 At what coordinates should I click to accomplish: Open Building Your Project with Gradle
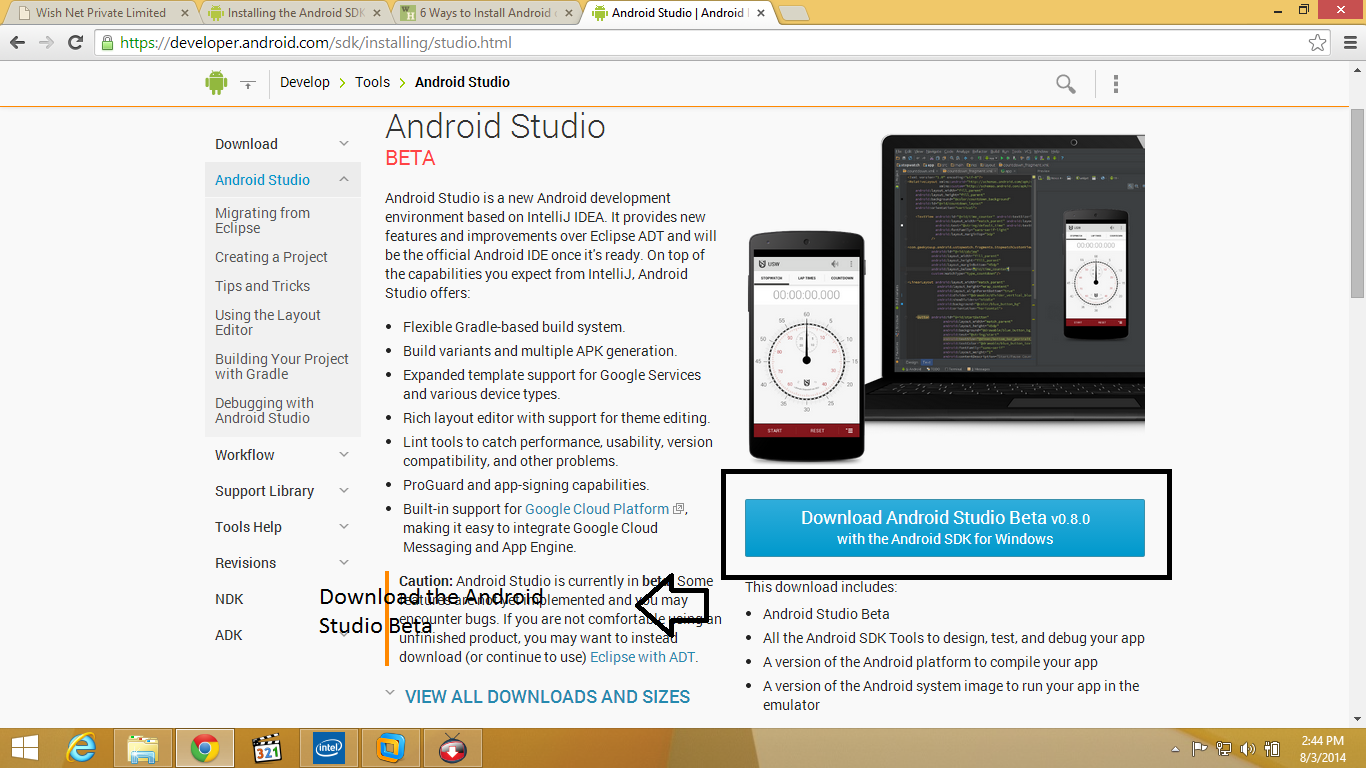(x=282, y=366)
